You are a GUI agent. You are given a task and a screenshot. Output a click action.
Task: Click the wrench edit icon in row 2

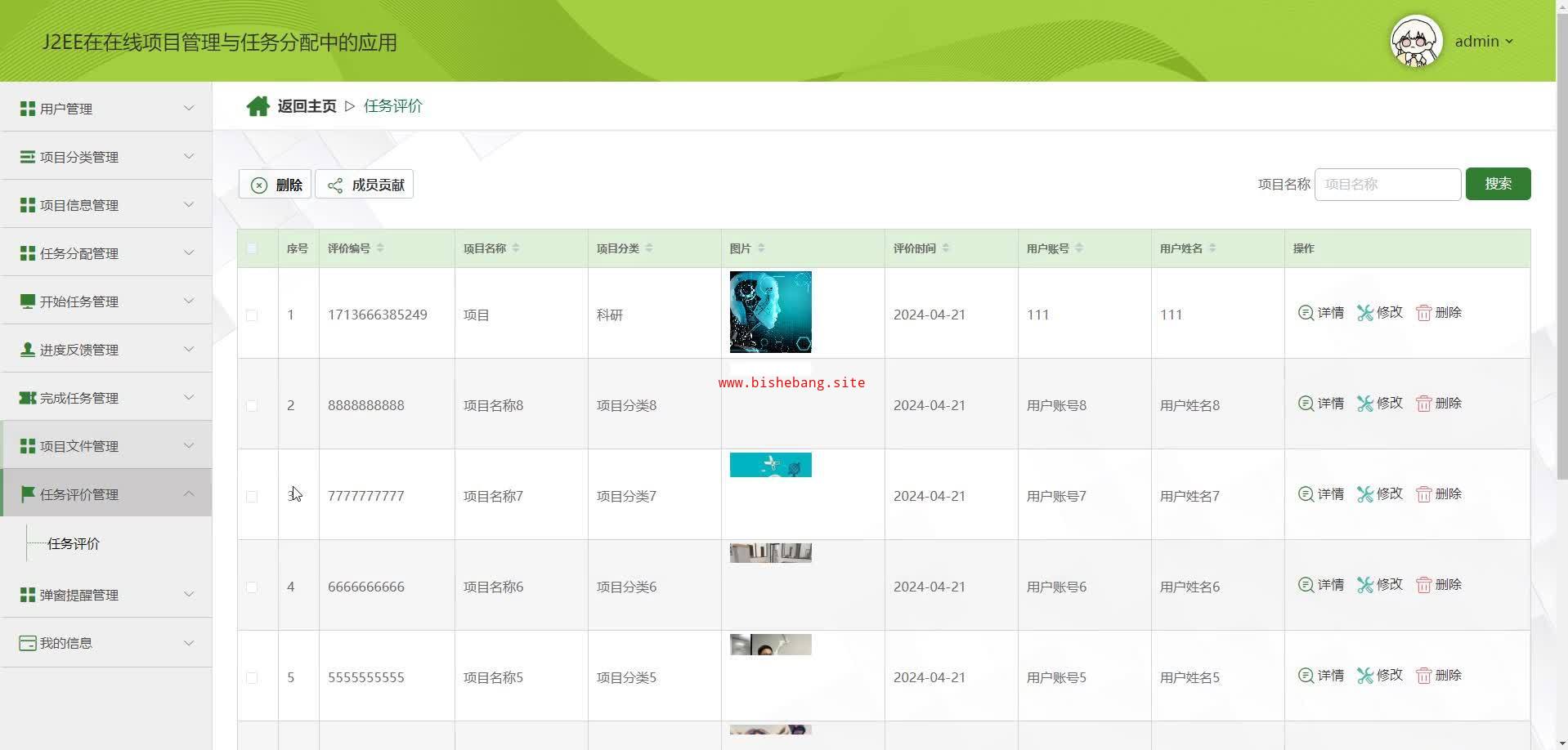[1365, 404]
